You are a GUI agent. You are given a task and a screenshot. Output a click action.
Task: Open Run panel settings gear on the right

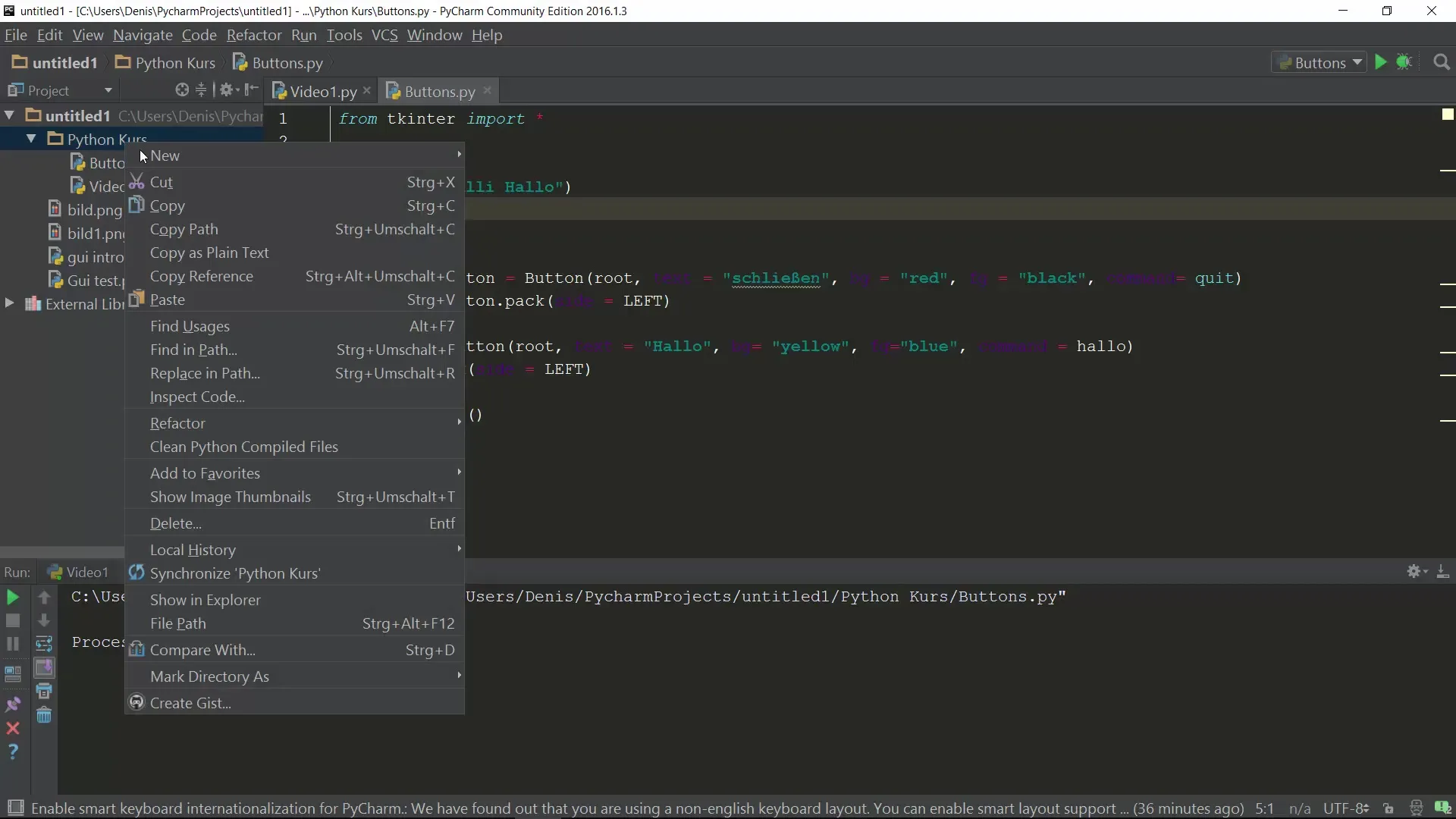1417,572
